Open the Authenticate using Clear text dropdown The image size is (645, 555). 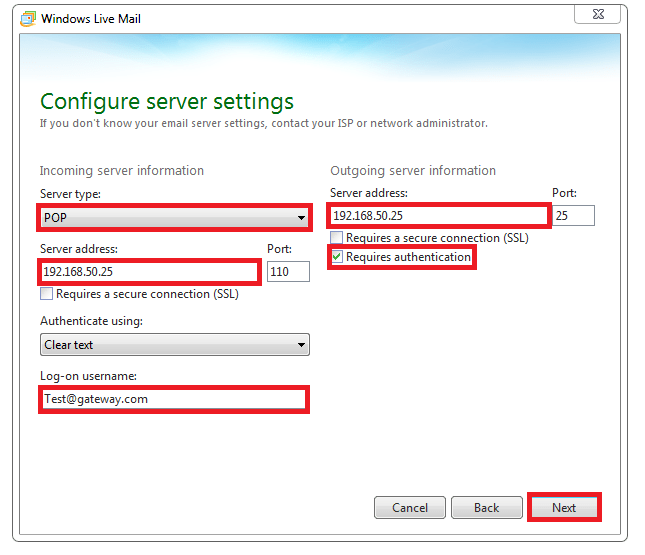175,344
